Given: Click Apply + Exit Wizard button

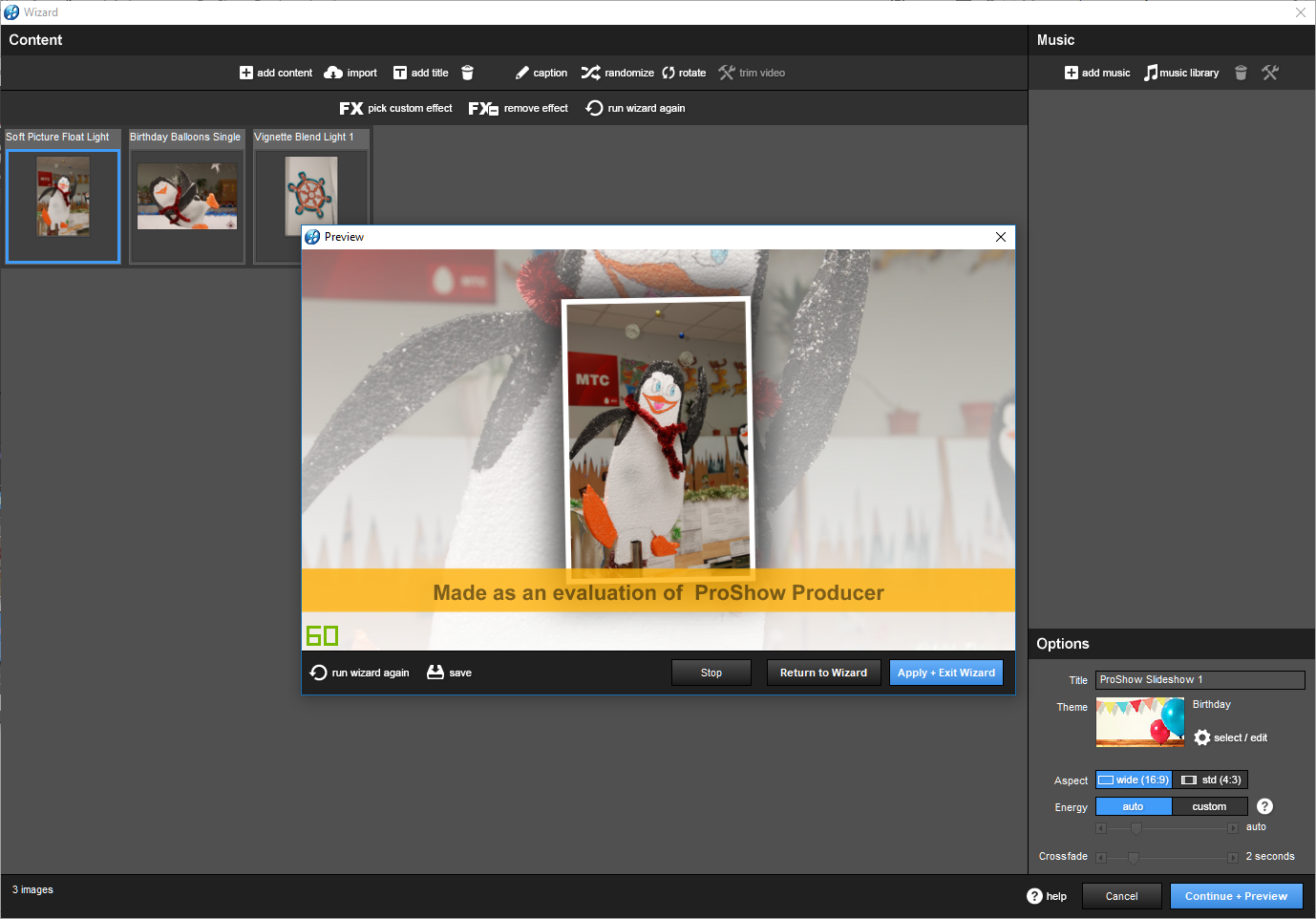Looking at the screenshot, I should coord(946,673).
